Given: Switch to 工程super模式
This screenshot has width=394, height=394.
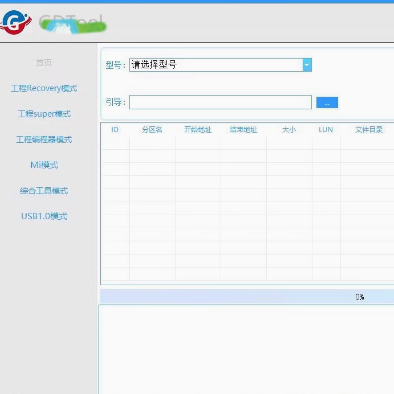Looking at the screenshot, I should tap(44, 114).
